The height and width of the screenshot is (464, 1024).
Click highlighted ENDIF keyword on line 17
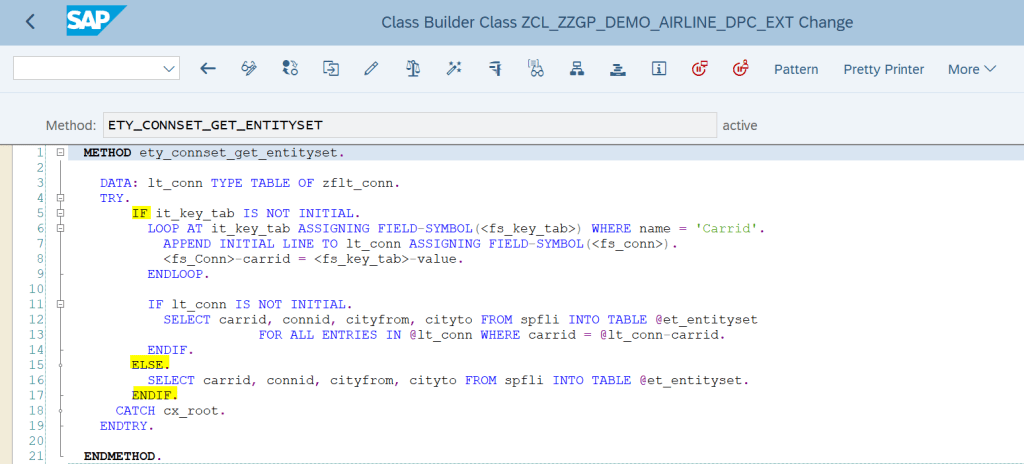tap(155, 395)
